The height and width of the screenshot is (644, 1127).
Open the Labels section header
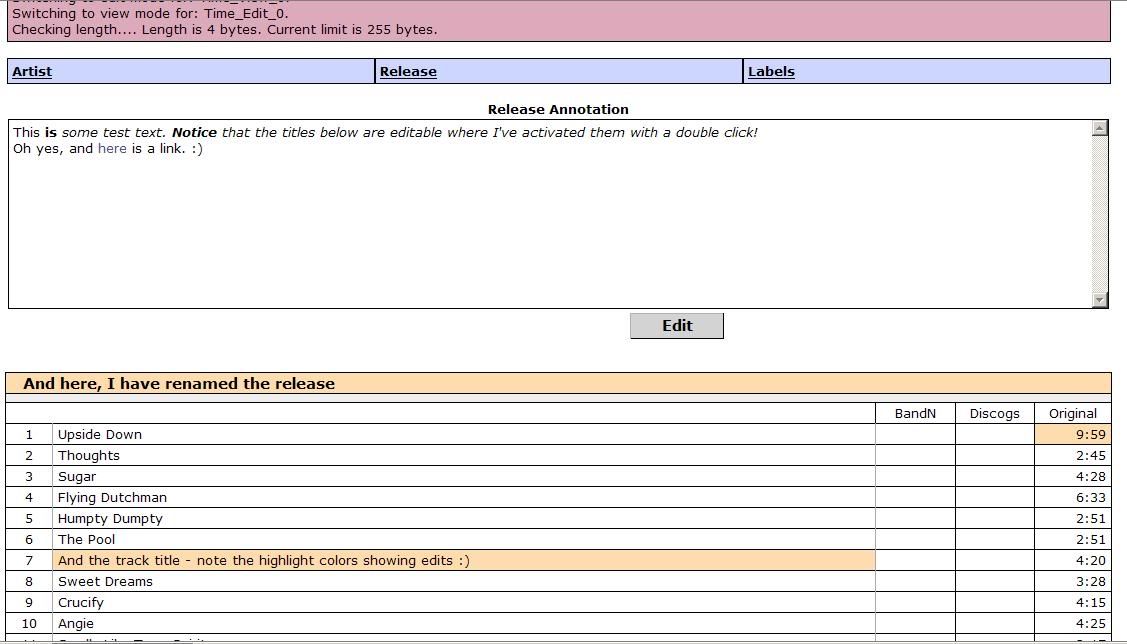click(x=771, y=71)
